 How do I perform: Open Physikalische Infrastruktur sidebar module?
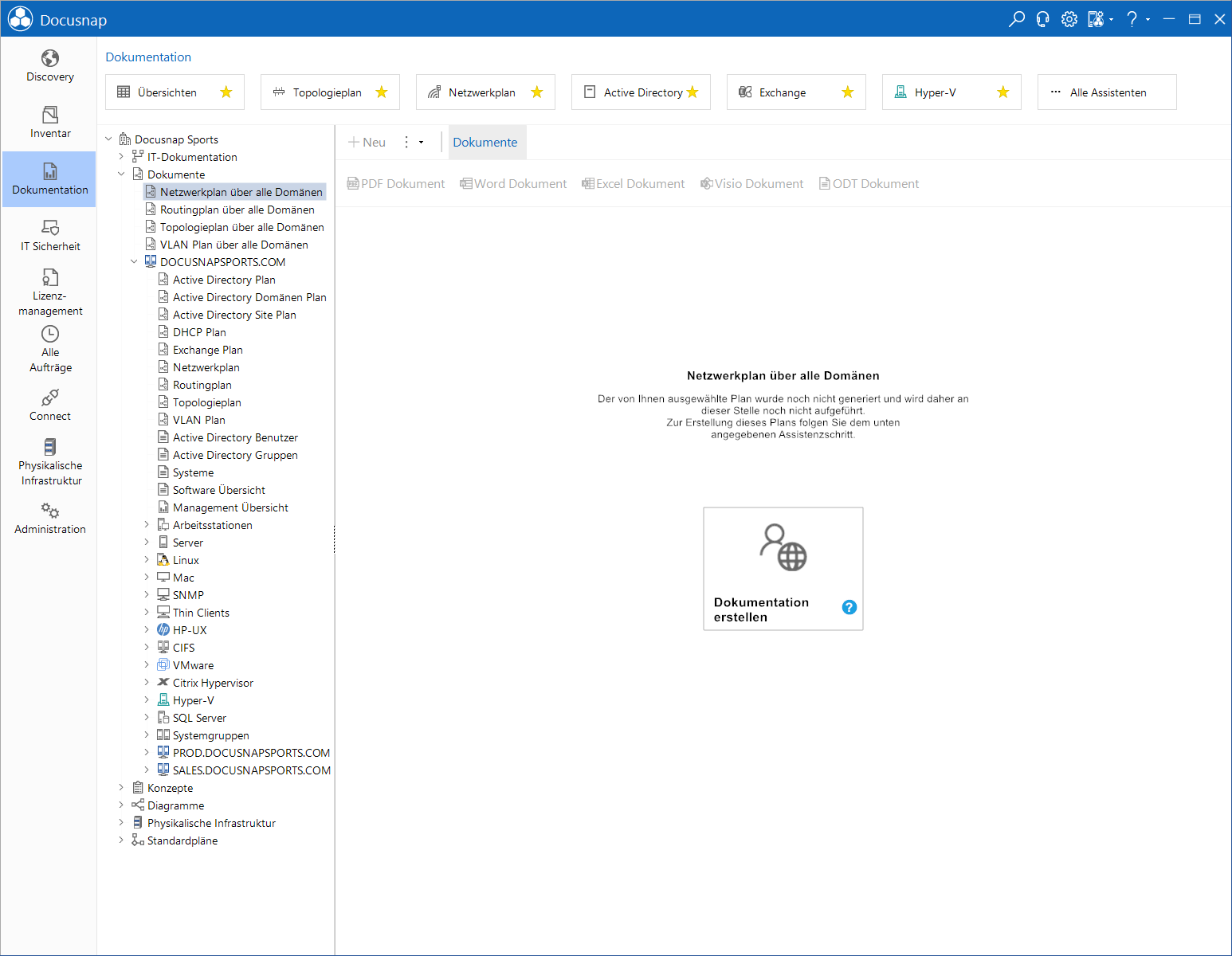[49, 462]
